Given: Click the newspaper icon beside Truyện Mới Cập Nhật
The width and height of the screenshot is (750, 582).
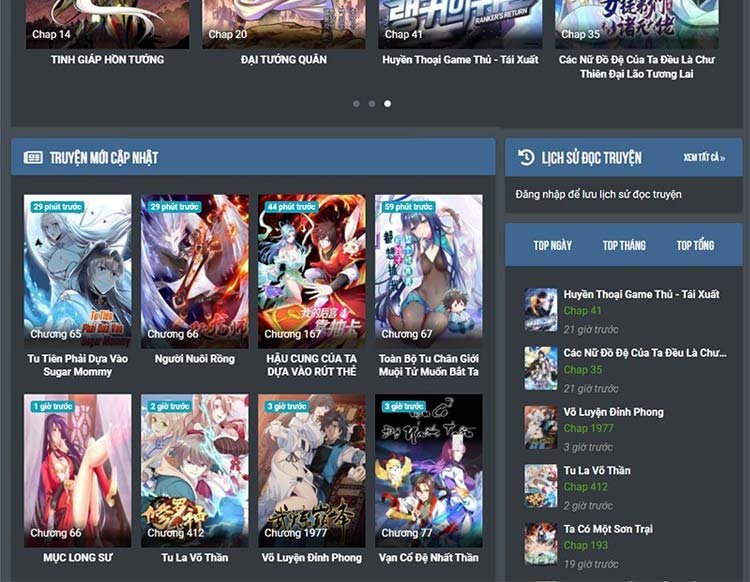Looking at the screenshot, I should point(33,157).
